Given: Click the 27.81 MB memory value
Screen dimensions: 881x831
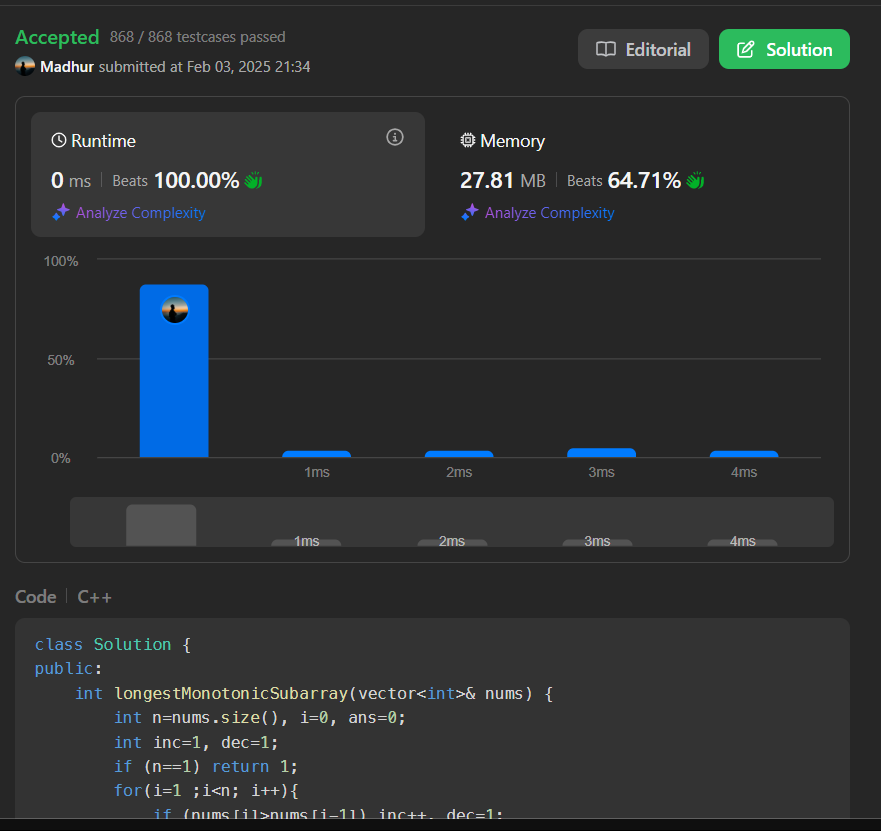Looking at the screenshot, I should pos(503,180).
